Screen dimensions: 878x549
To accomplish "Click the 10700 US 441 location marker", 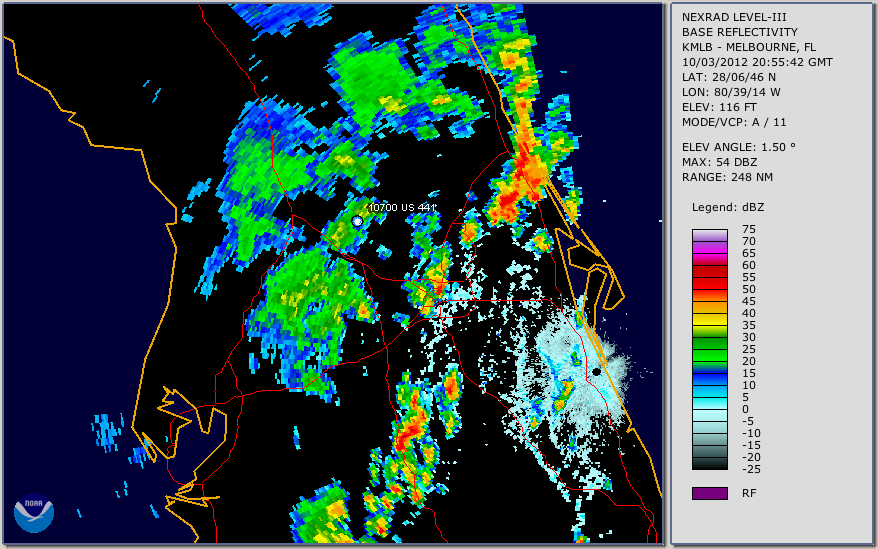I will pyautogui.click(x=357, y=221).
